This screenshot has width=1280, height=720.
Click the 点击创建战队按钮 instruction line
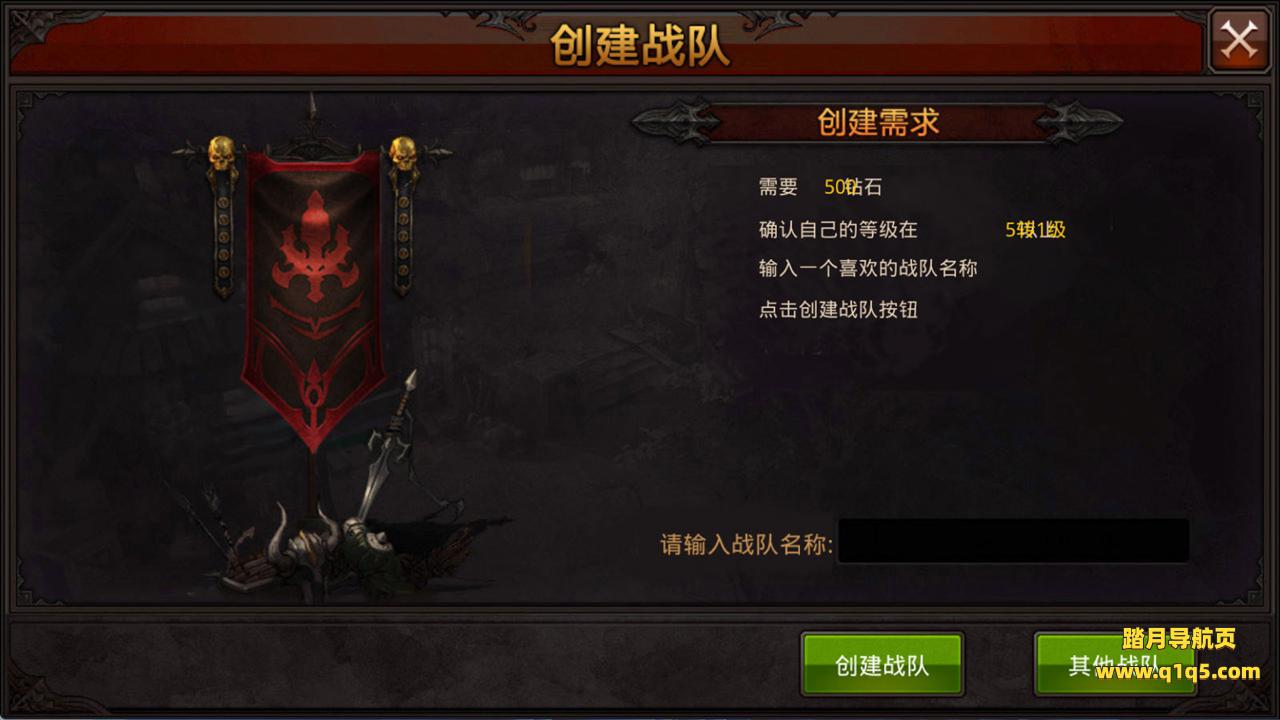[x=838, y=309]
